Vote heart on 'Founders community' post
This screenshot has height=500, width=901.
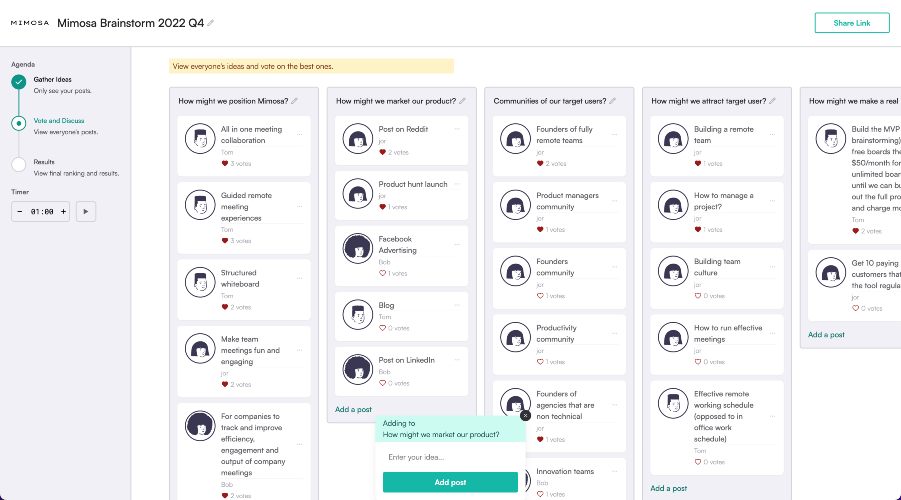(x=540, y=296)
